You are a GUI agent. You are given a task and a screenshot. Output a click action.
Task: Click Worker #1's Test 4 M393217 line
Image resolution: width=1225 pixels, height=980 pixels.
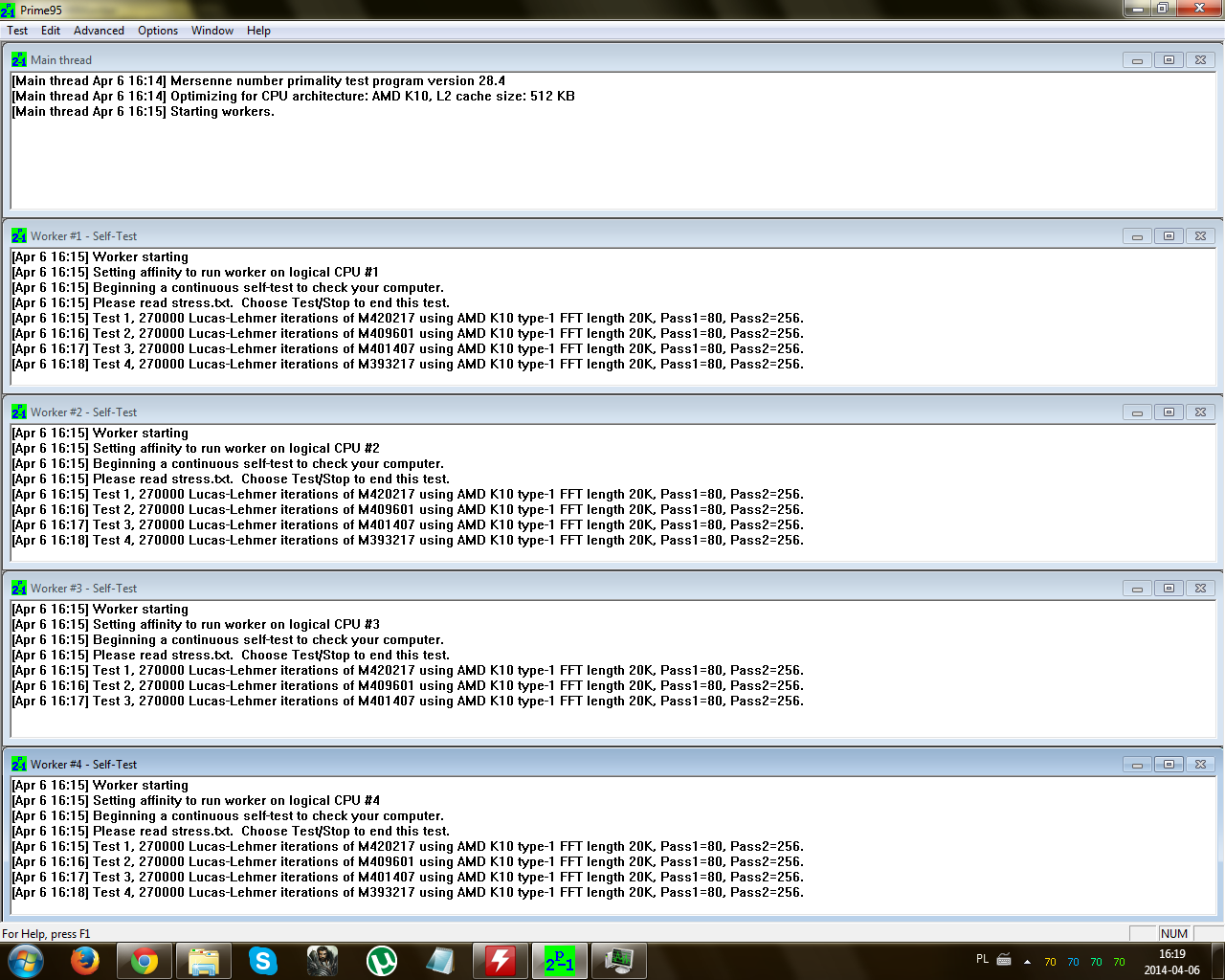pos(408,365)
